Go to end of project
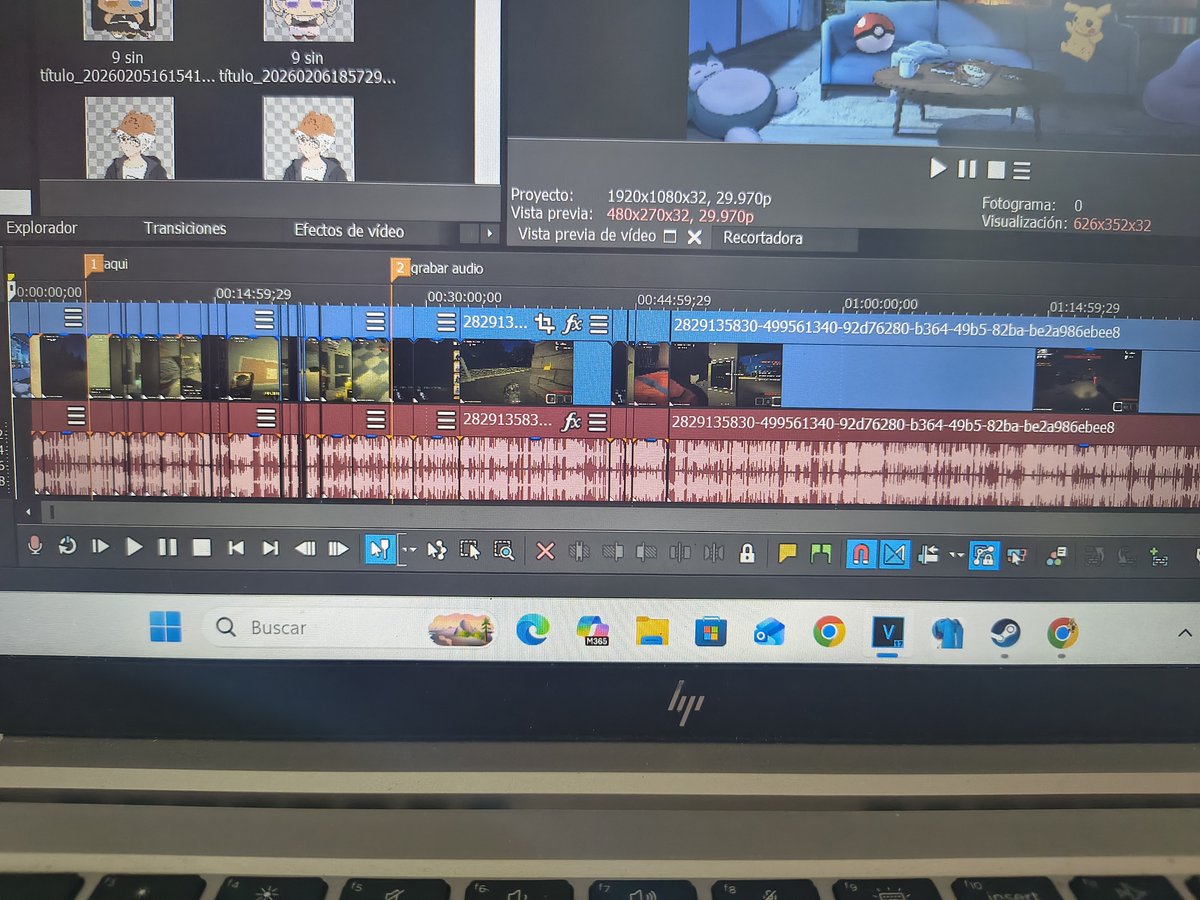The height and width of the screenshot is (900, 1200). 270,548
